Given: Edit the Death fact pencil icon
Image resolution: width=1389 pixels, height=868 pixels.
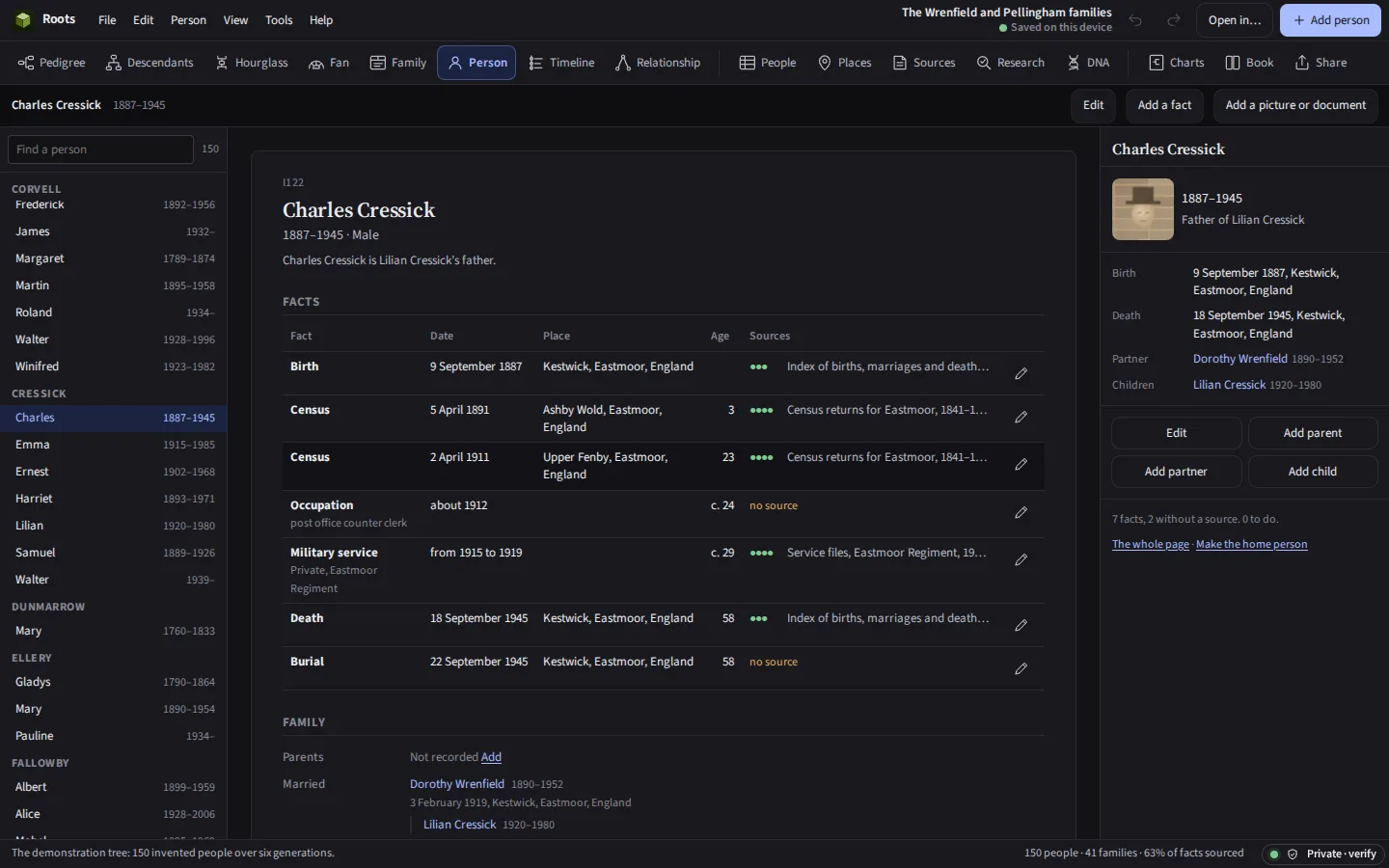Looking at the screenshot, I should (x=1021, y=625).
